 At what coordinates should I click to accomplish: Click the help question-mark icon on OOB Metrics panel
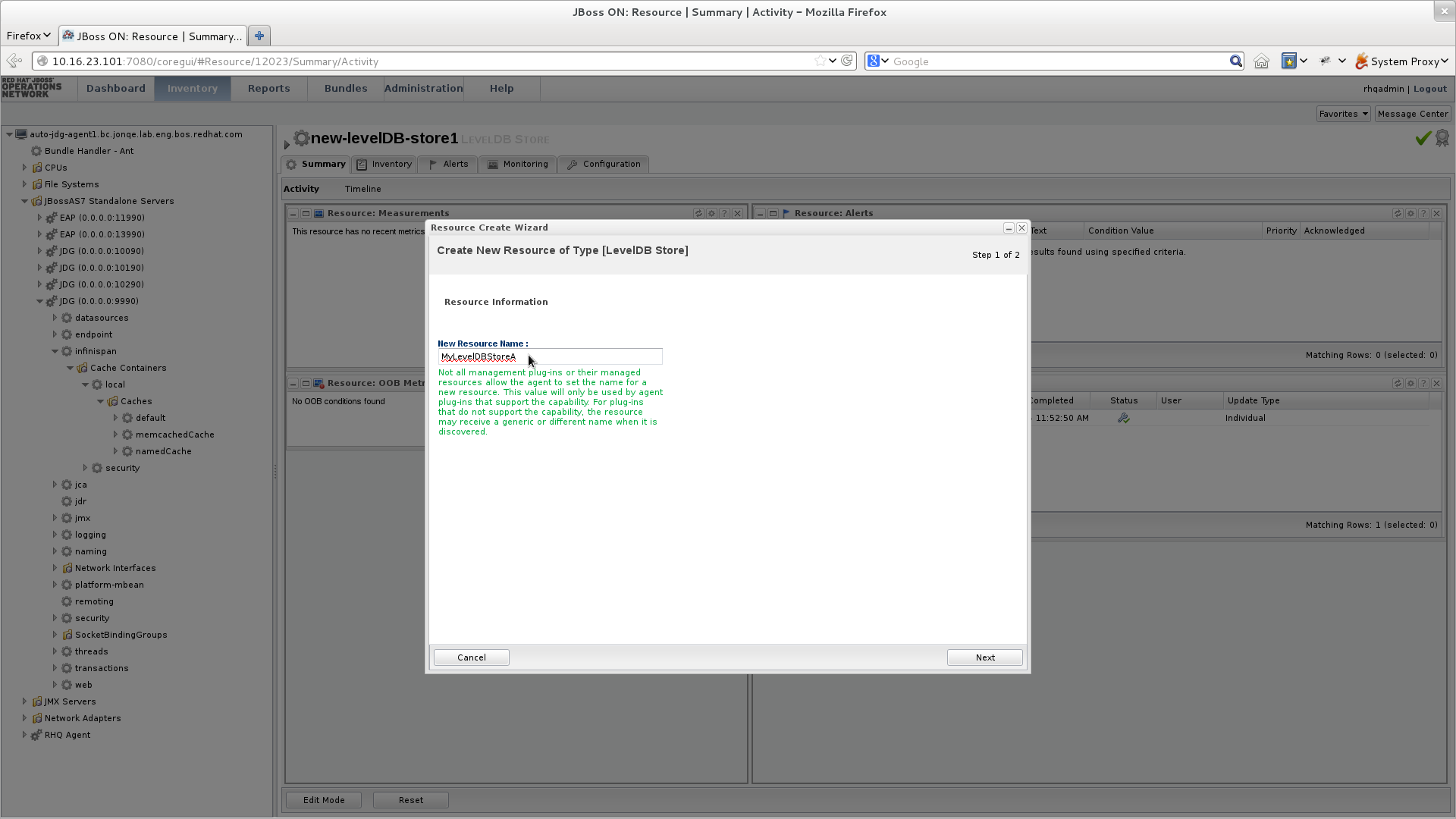click(x=724, y=383)
